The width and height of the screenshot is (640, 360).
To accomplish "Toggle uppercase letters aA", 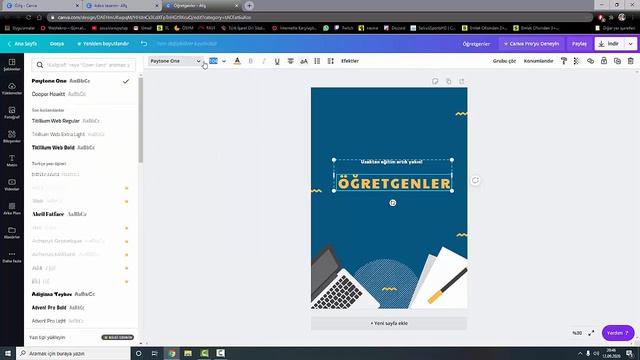I will 304,61.
